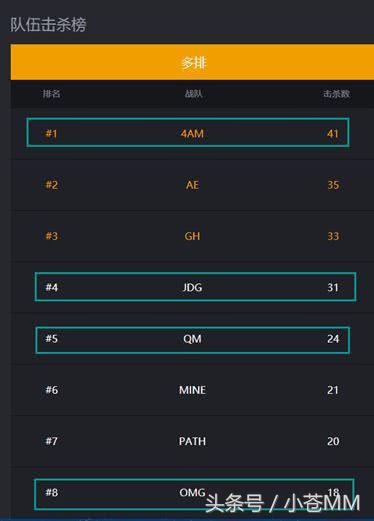
Task: Click kill count 41 for 4AM
Action: coord(333,134)
